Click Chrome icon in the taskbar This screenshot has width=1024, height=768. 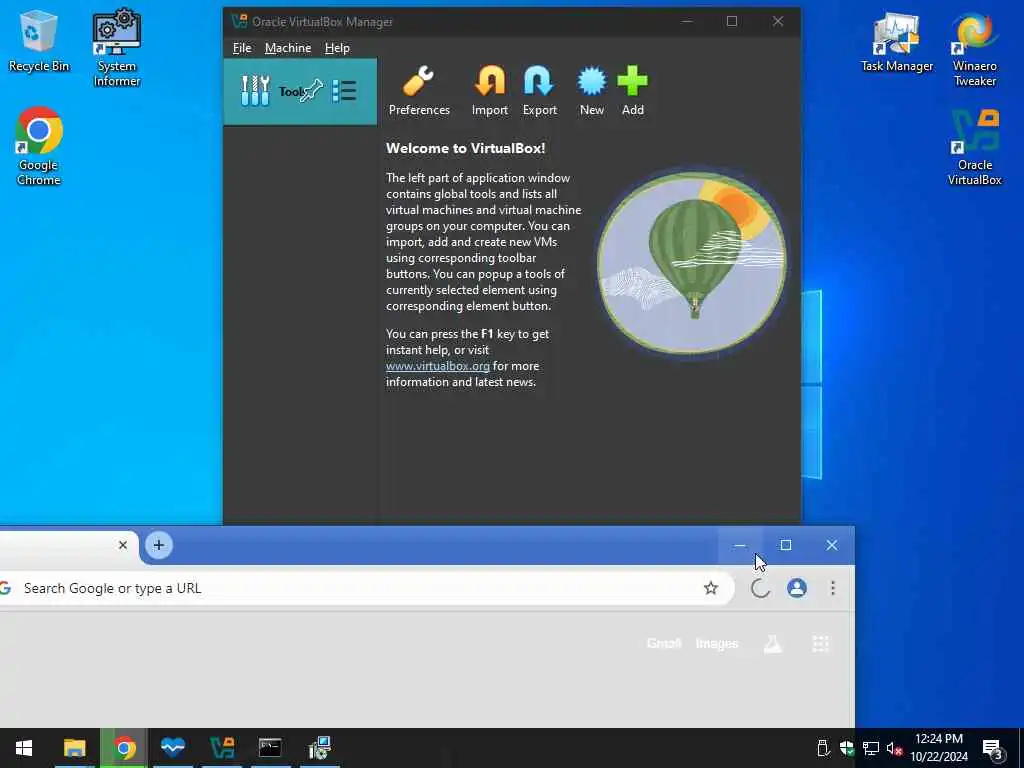pyautogui.click(x=124, y=748)
